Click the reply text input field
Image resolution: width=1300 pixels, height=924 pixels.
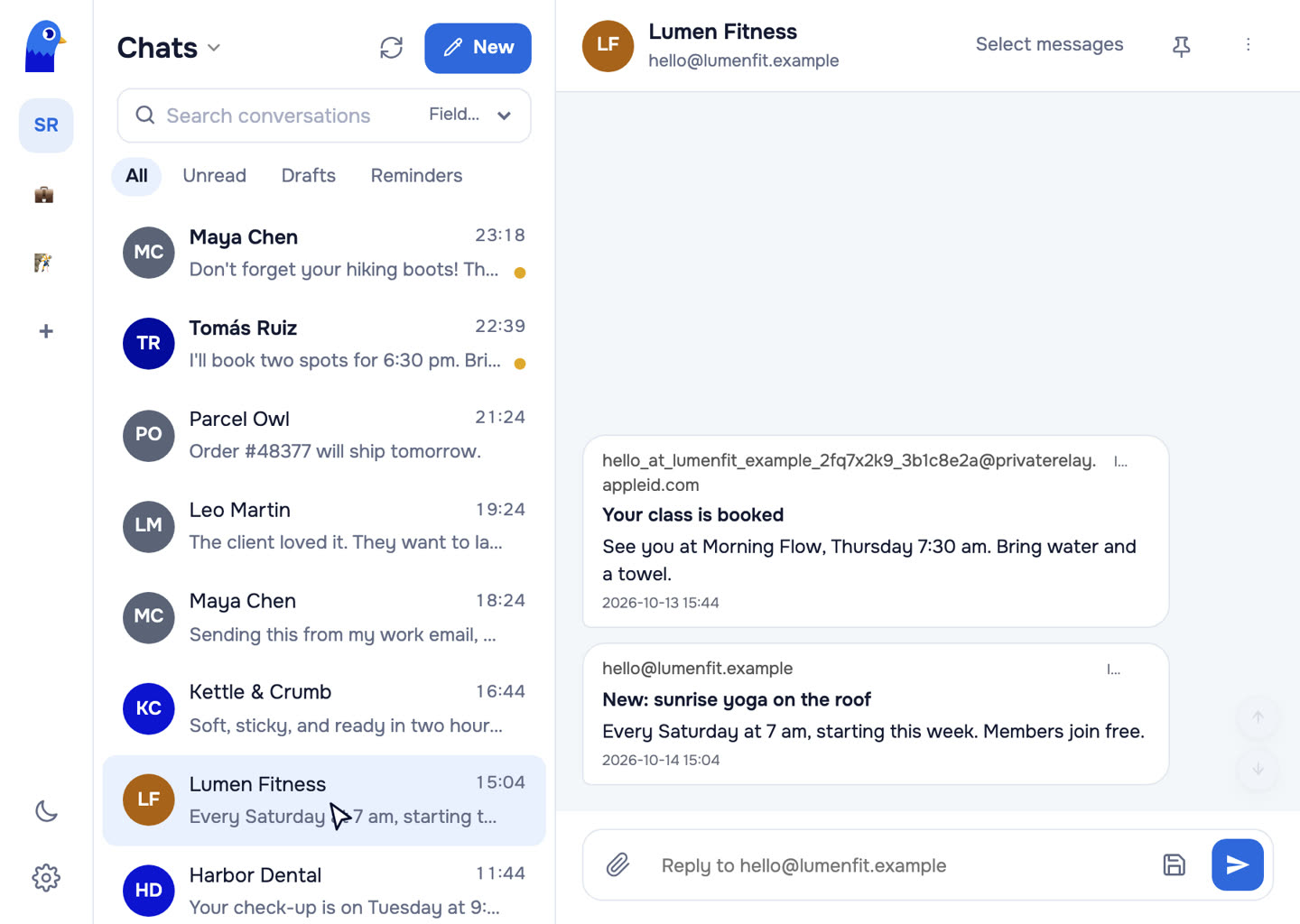tap(898, 865)
